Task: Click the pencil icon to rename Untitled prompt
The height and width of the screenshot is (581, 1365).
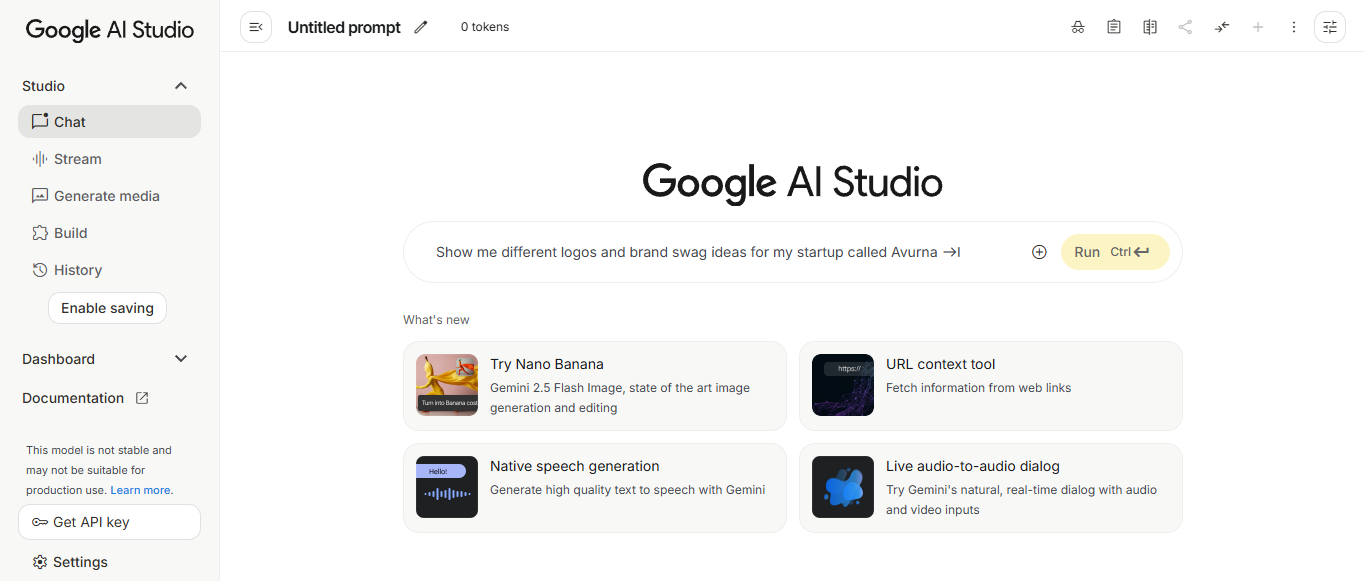Action: pyautogui.click(x=421, y=27)
